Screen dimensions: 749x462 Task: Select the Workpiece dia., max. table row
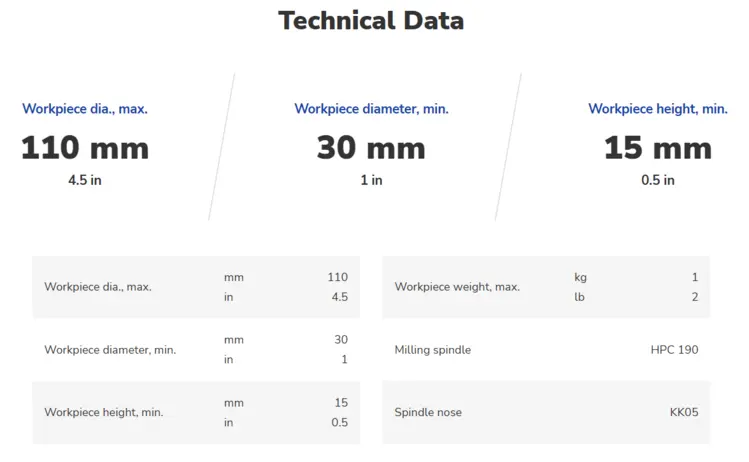pyautogui.click(x=196, y=287)
